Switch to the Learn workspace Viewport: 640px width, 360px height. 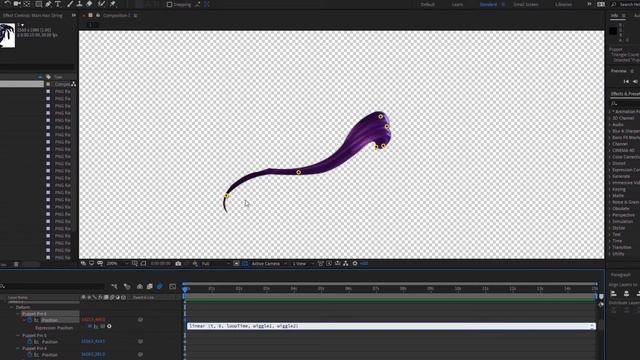click(x=457, y=4)
